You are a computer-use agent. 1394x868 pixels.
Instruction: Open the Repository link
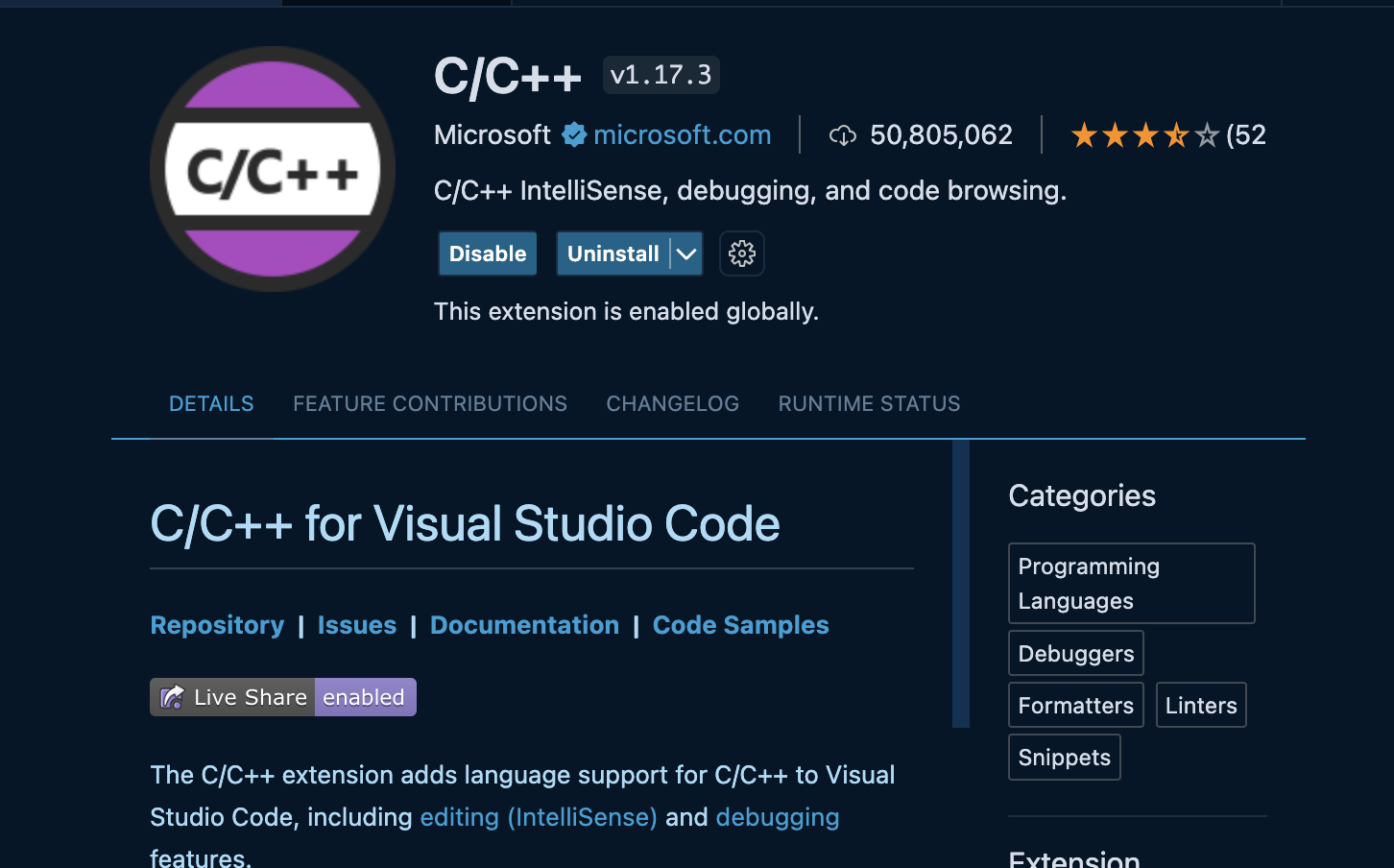(217, 625)
